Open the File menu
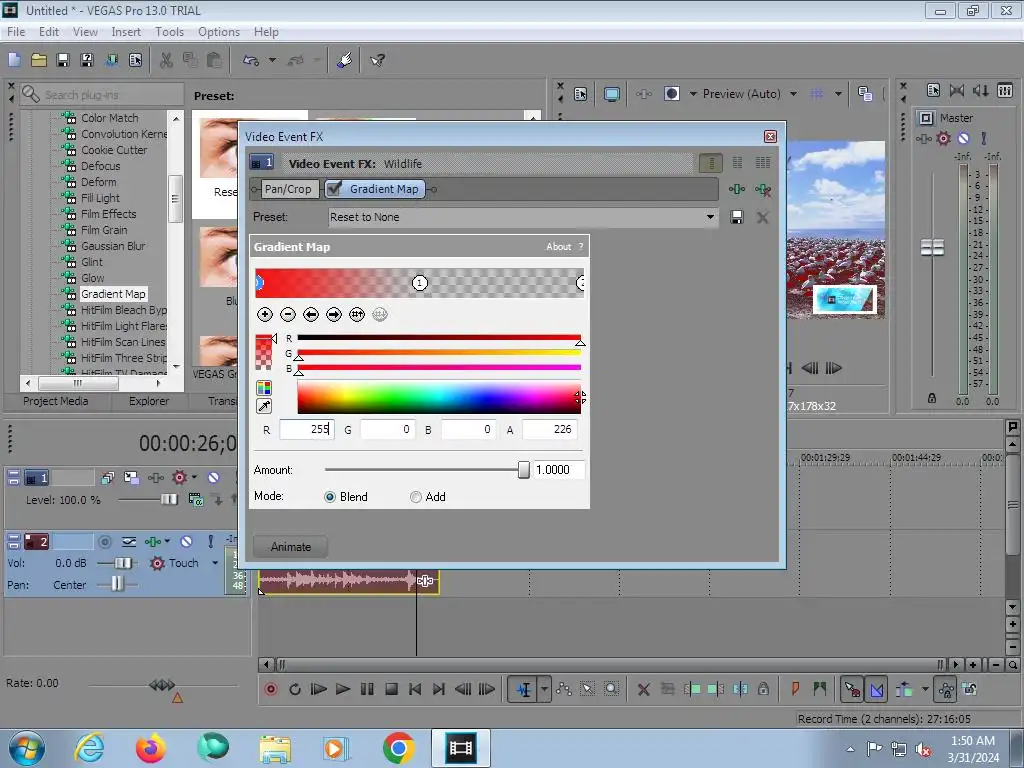Screen dimensions: 1024x768 (x=16, y=32)
